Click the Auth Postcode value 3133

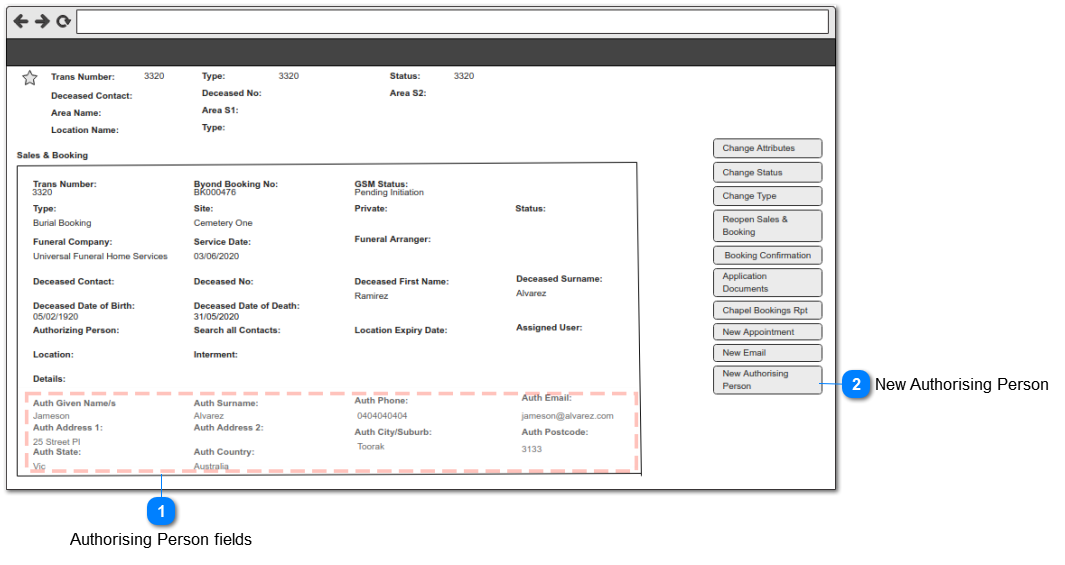point(531,449)
